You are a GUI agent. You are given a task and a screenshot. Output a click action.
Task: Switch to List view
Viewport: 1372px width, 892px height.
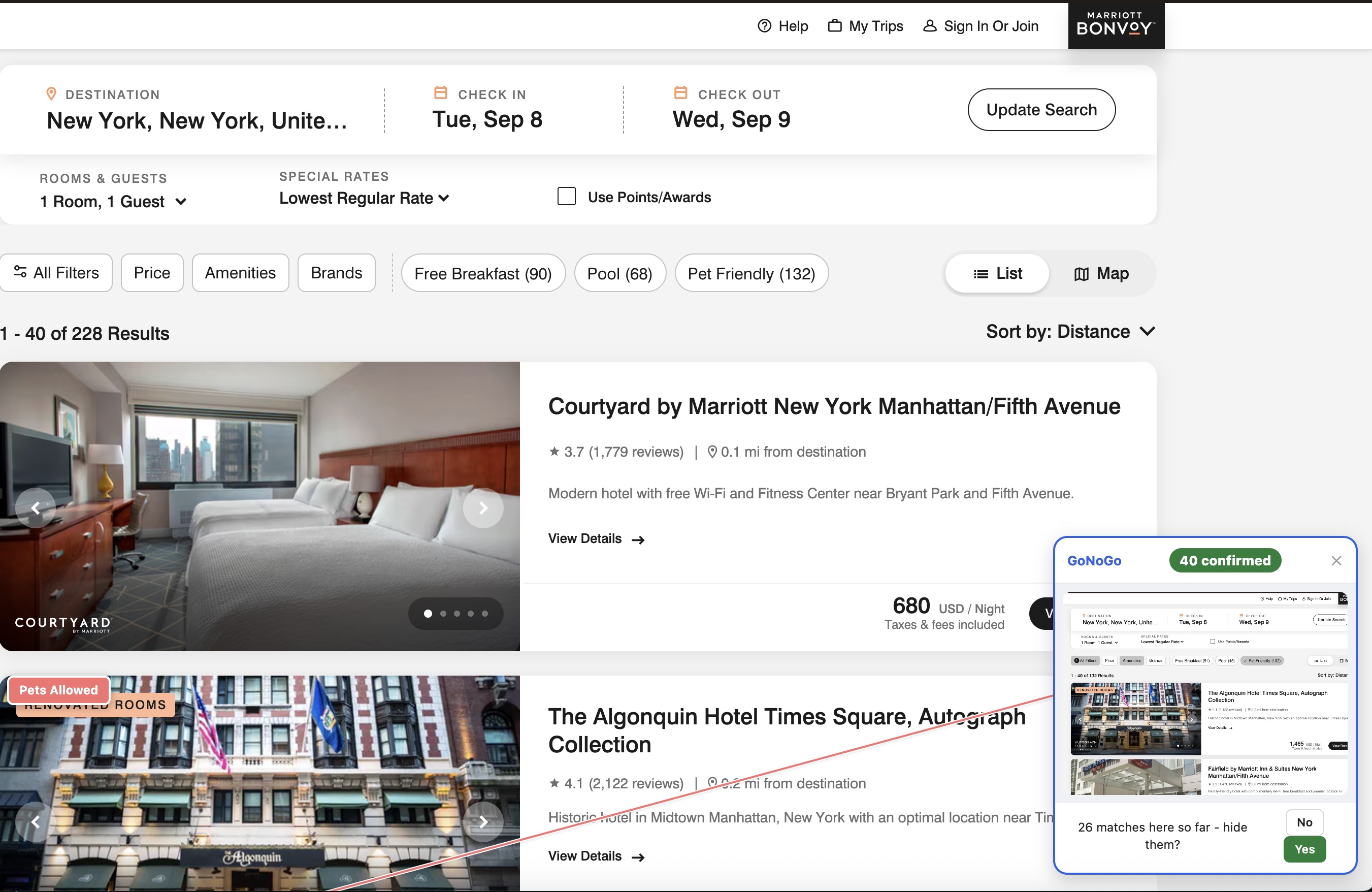(997, 273)
